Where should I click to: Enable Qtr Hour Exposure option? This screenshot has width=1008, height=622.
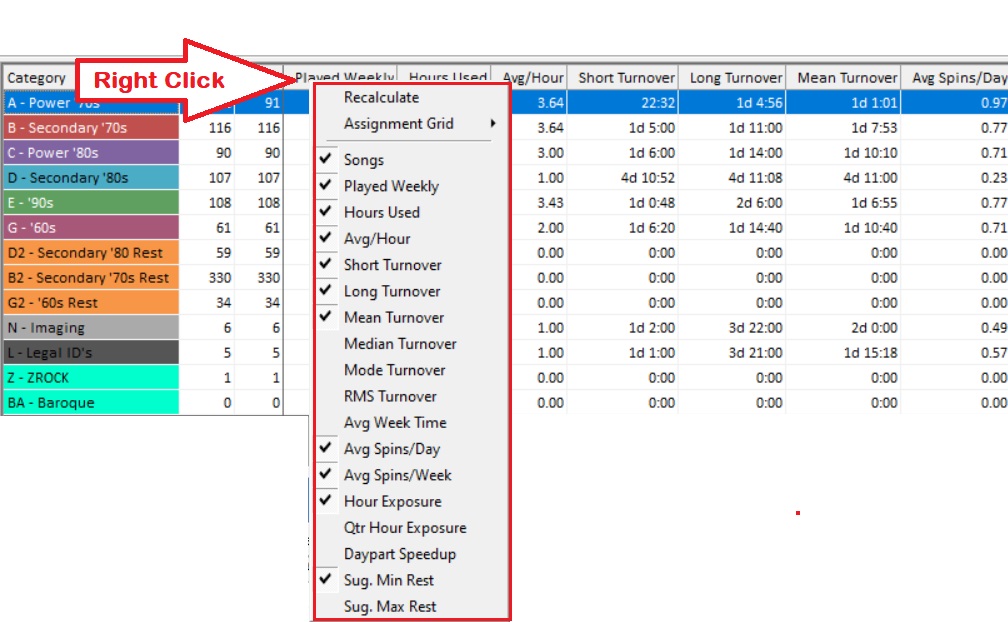(405, 528)
